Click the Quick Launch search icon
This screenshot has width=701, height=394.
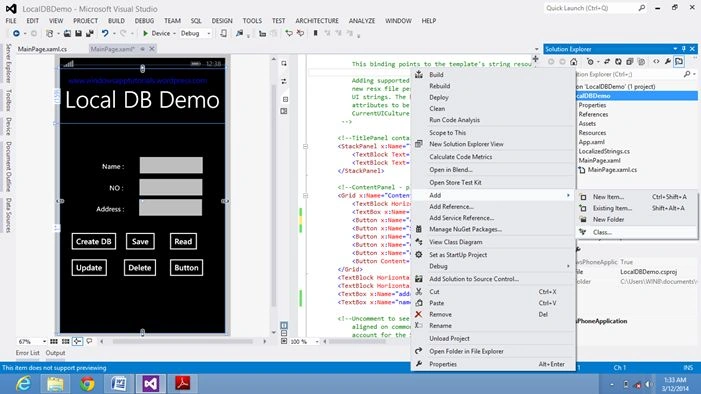point(642,8)
